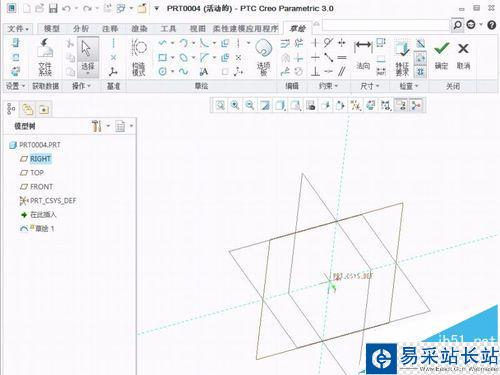Expand the 设置 group dropdown
The image size is (500, 375).
pos(15,86)
